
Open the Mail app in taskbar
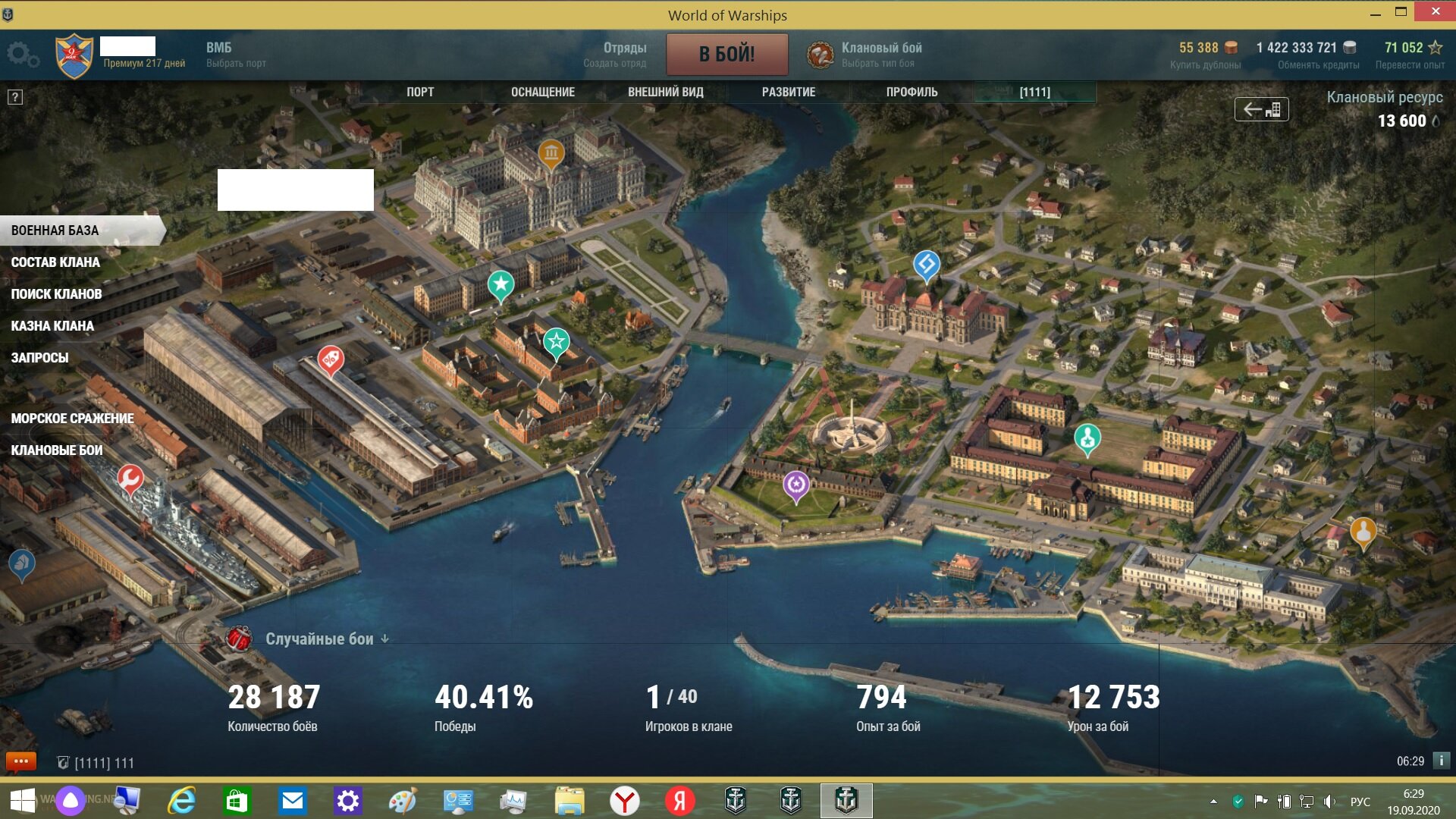(x=292, y=801)
